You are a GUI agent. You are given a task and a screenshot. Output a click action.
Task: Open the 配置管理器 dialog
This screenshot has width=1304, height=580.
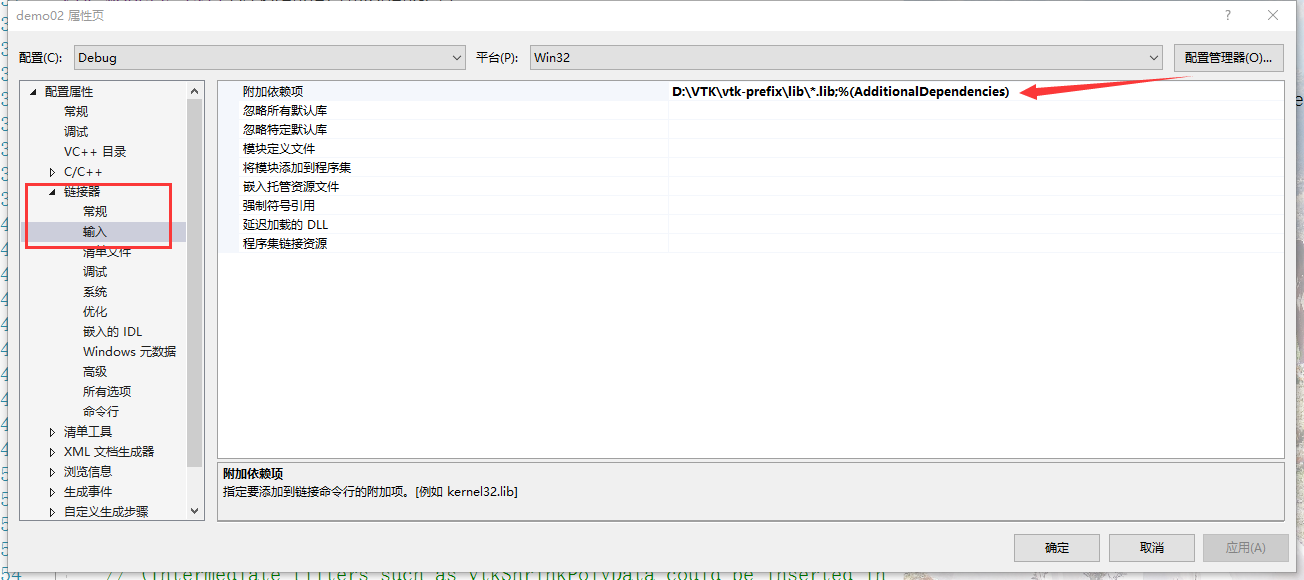1228,57
